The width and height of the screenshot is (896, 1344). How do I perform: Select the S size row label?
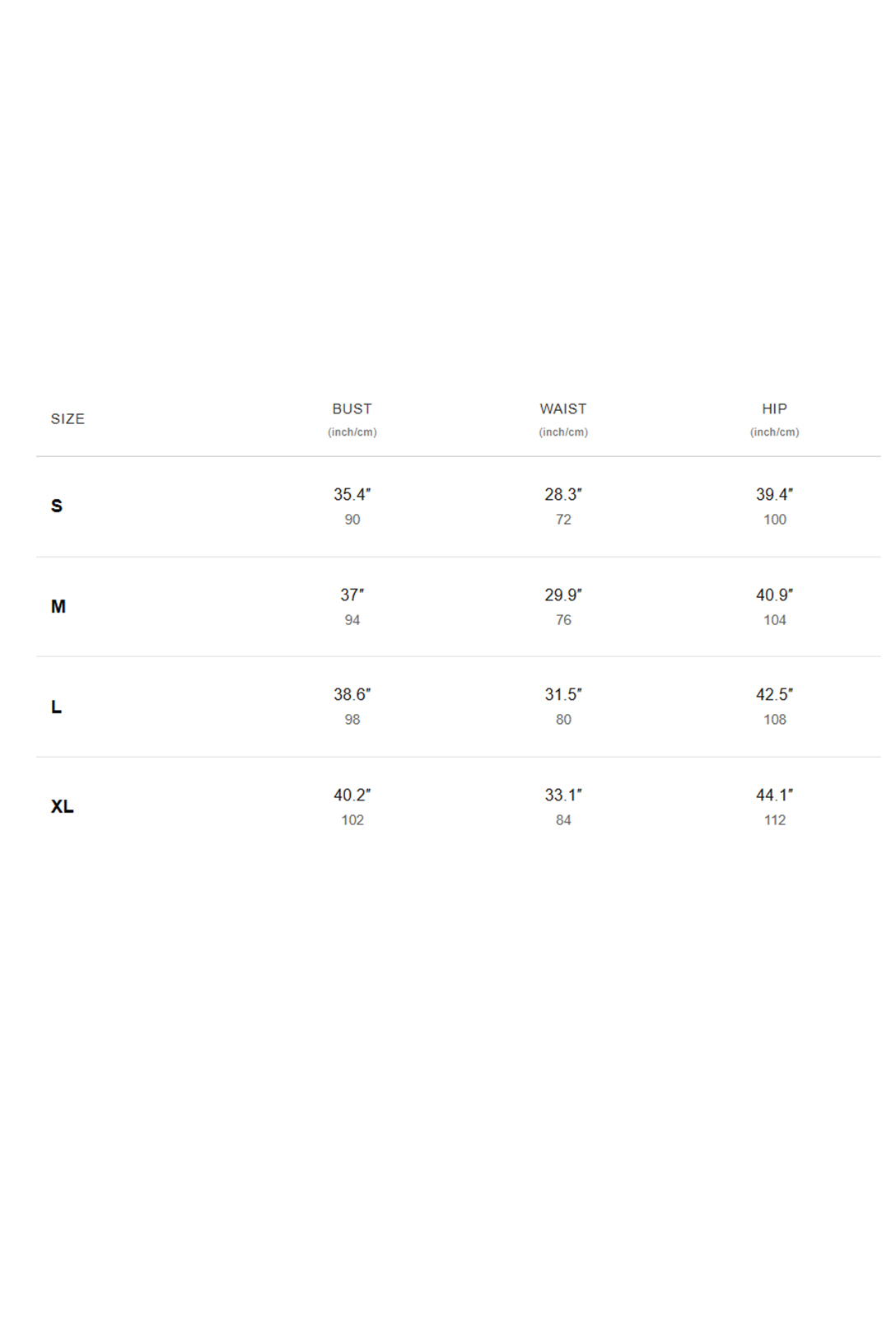57,506
